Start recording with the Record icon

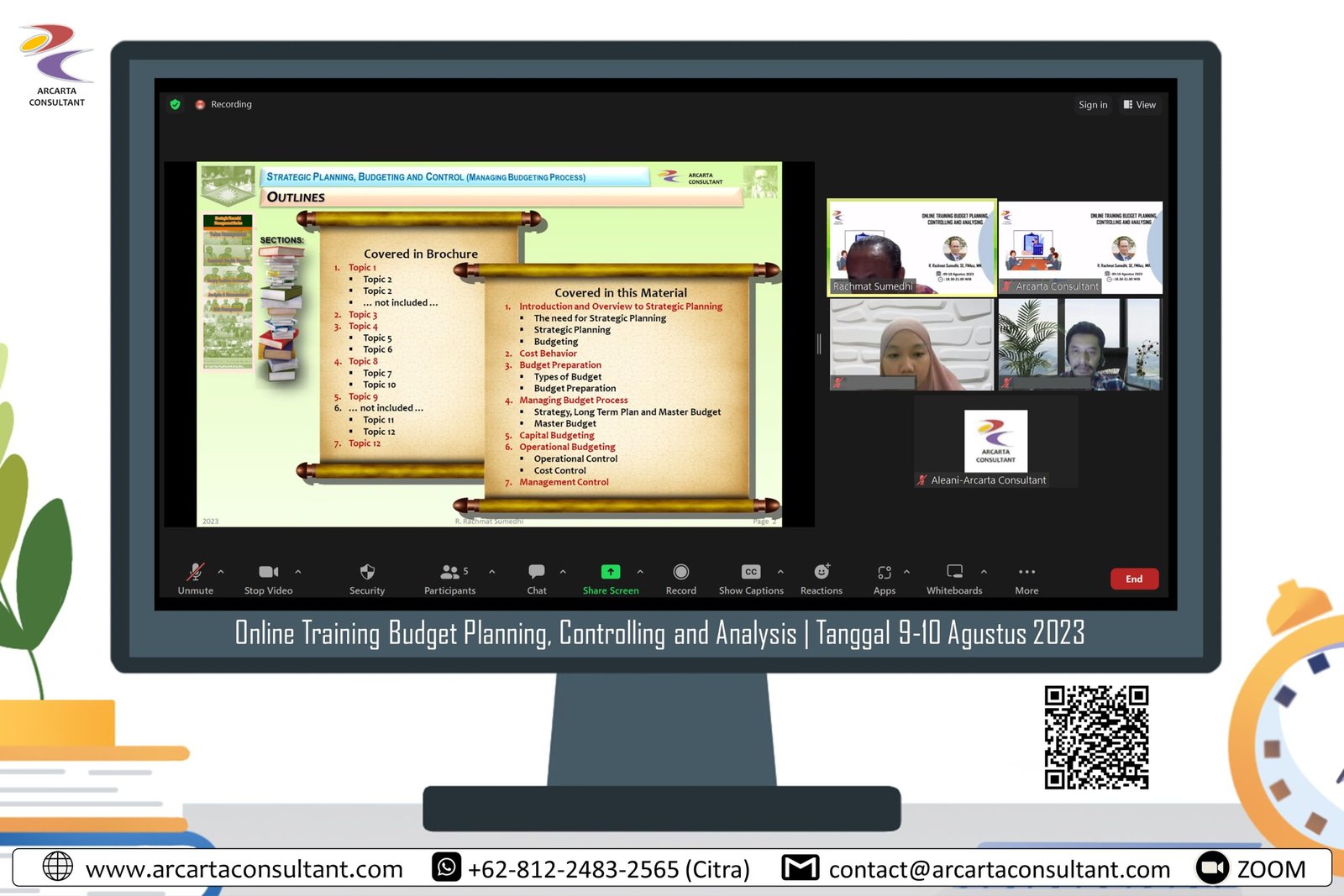[x=681, y=573]
